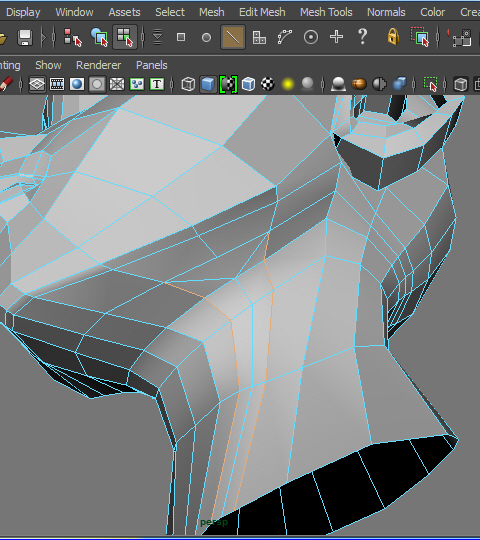Click the persp camera label
Screen dimensions: 480x540
(x=214, y=522)
